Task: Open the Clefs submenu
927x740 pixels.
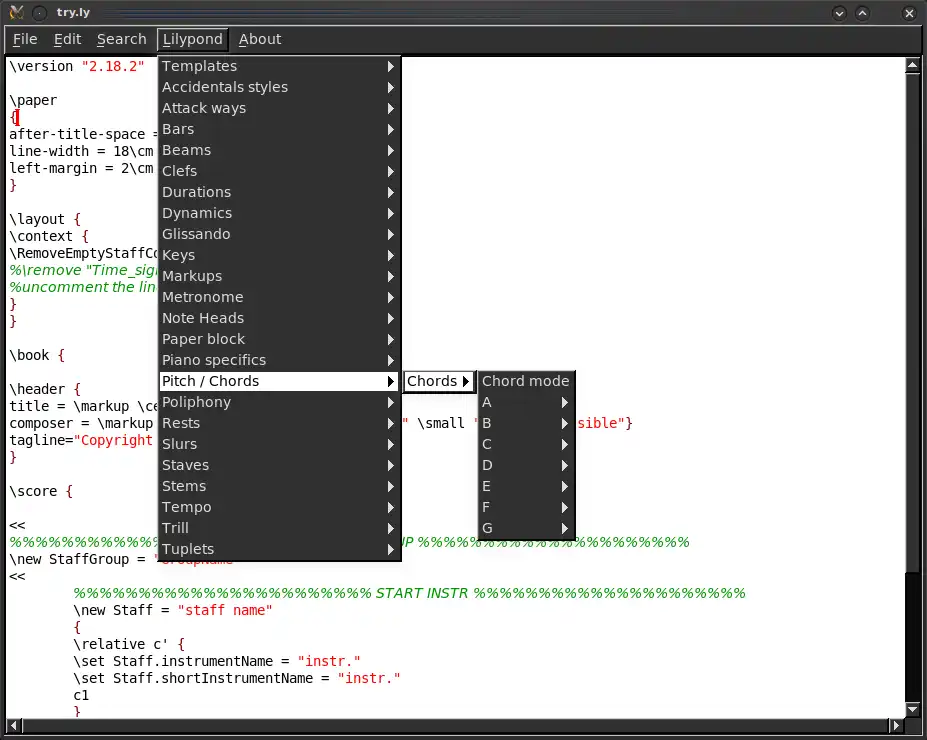Action: pos(279,171)
